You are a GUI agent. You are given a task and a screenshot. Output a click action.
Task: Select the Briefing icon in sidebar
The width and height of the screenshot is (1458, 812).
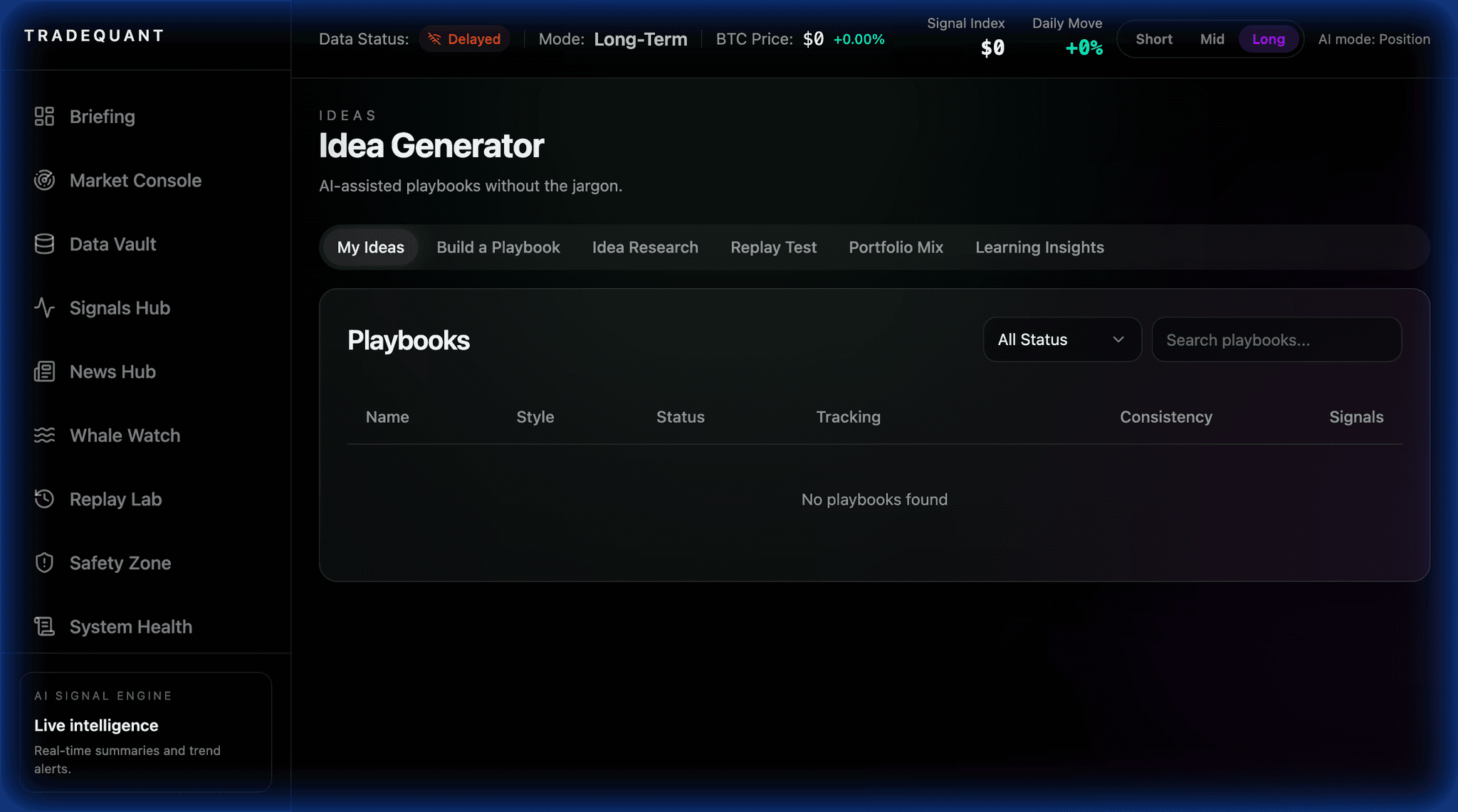coord(44,116)
